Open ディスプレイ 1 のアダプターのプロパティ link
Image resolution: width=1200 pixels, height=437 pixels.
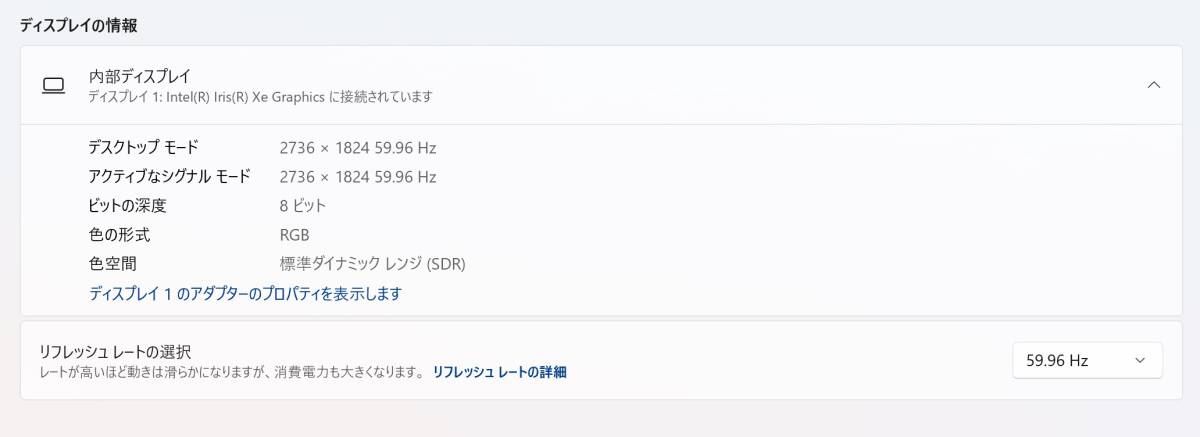click(245, 293)
